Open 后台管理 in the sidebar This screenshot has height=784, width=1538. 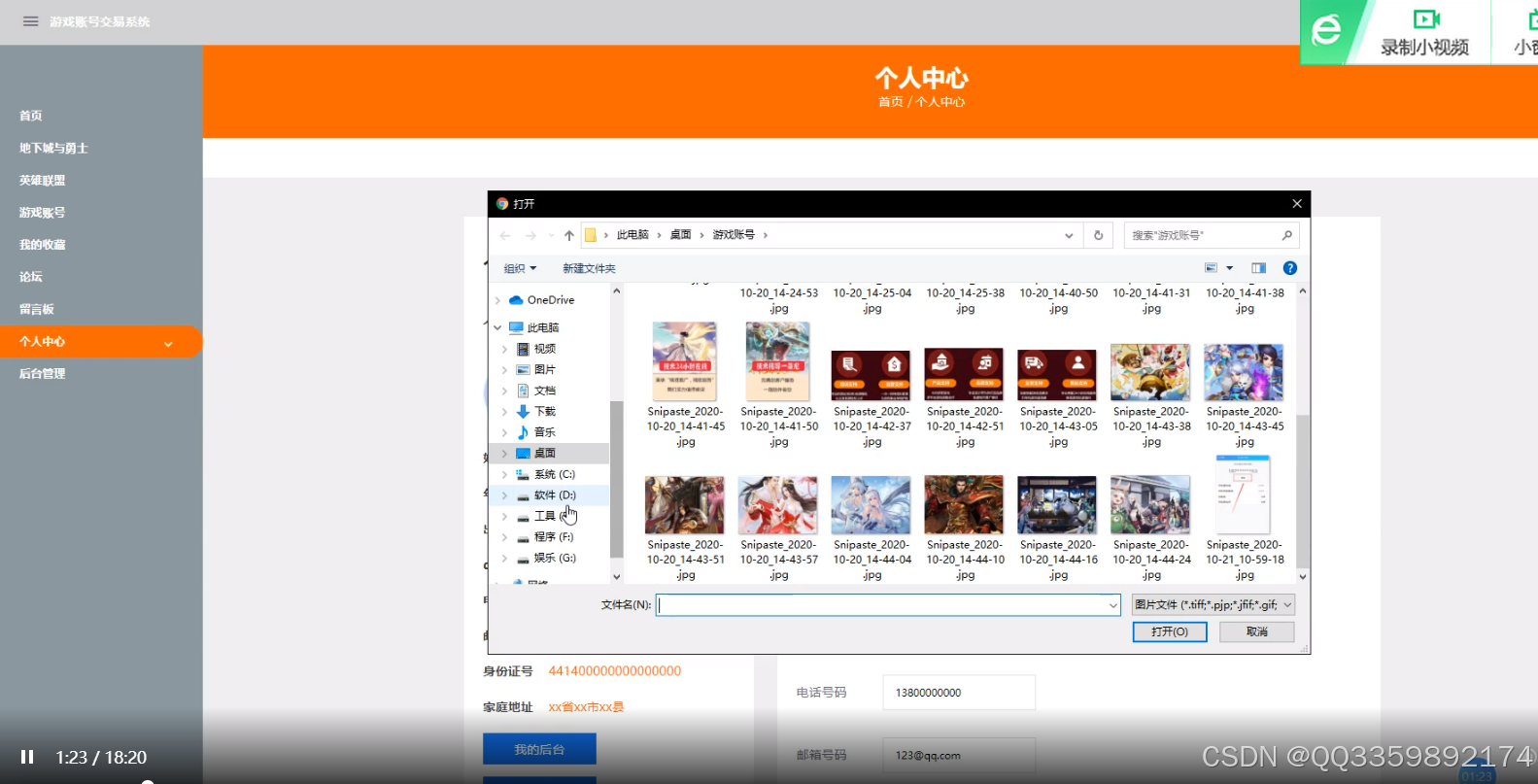pos(43,373)
